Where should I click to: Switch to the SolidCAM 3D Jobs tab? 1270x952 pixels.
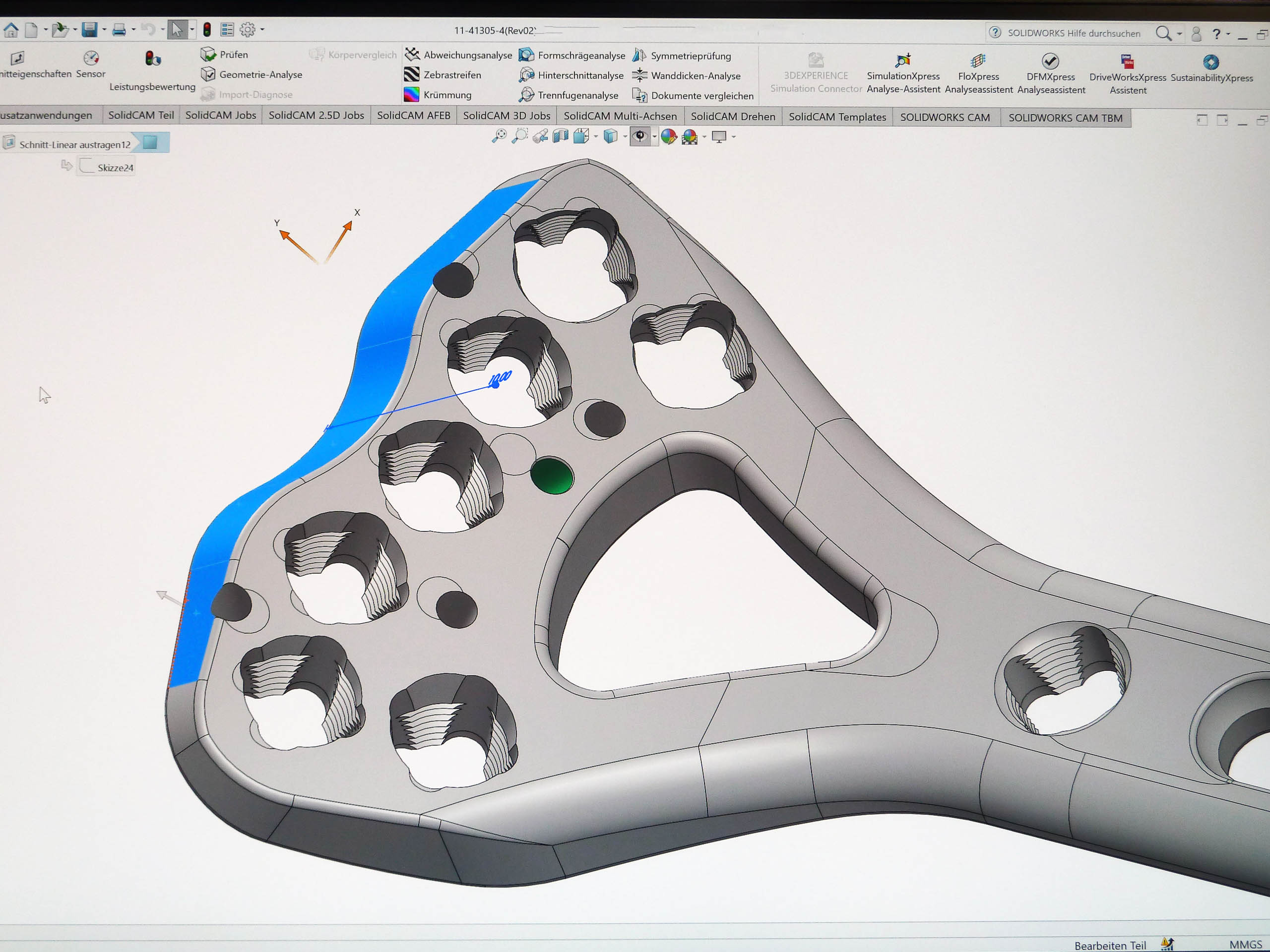tap(507, 116)
